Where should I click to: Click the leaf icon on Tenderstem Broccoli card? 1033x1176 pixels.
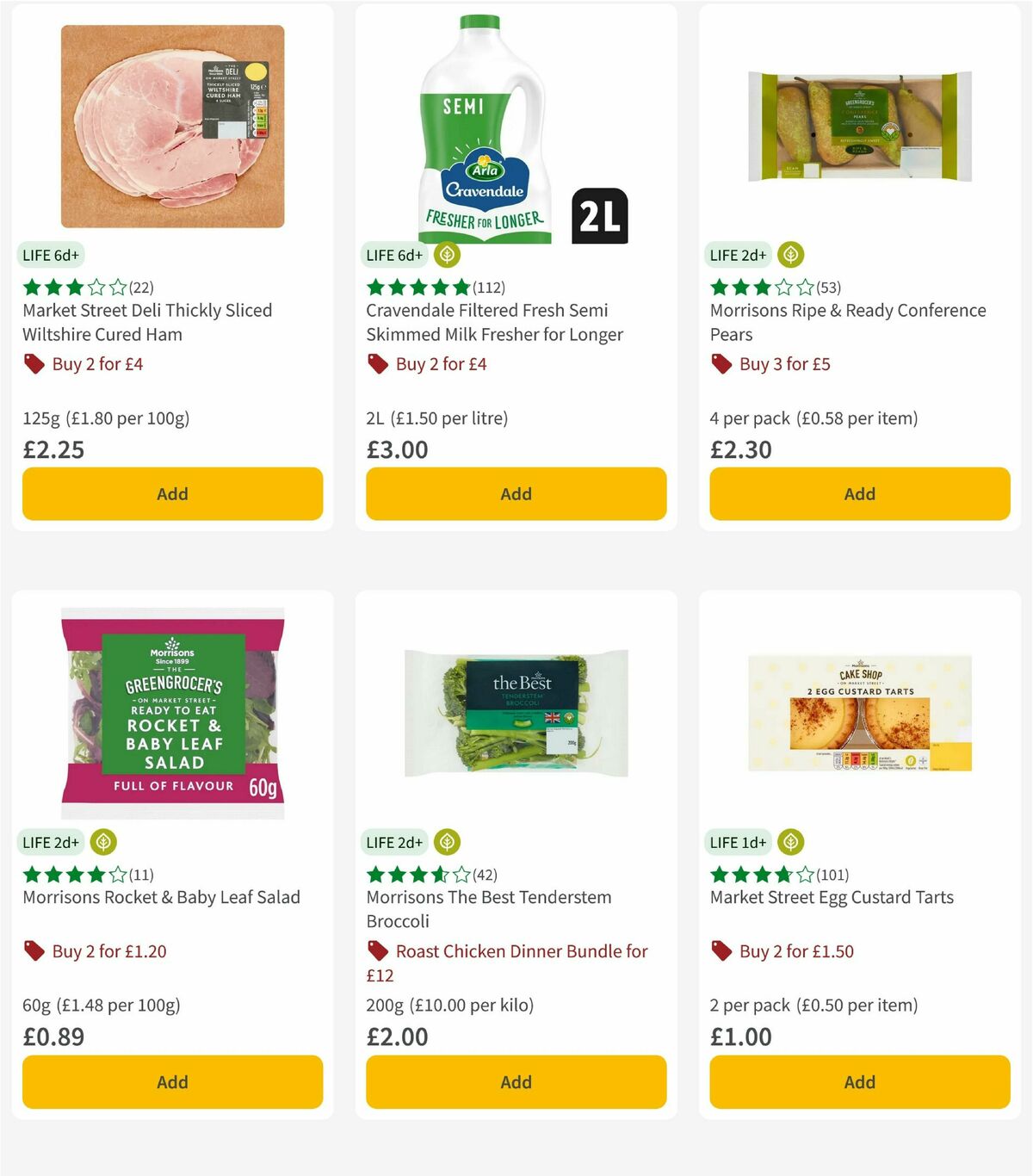click(447, 842)
